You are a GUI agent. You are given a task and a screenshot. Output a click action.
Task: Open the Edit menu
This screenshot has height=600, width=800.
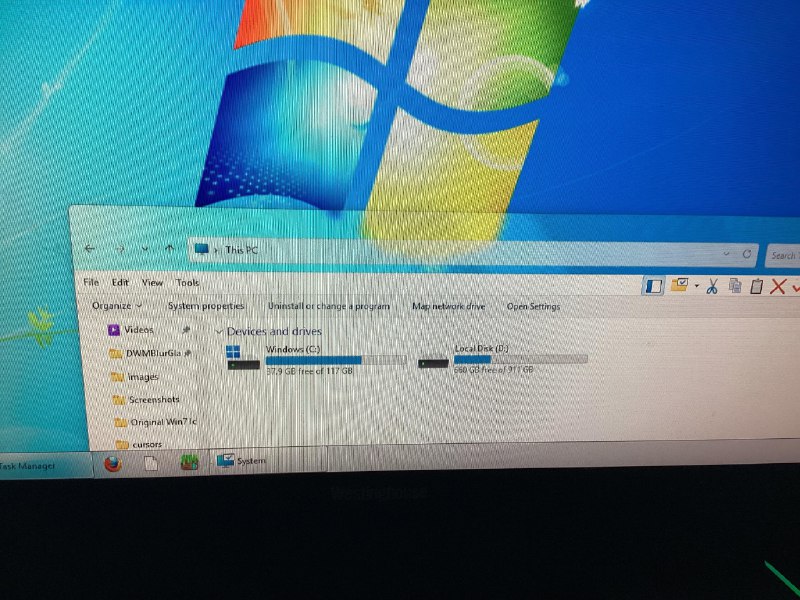tap(120, 282)
